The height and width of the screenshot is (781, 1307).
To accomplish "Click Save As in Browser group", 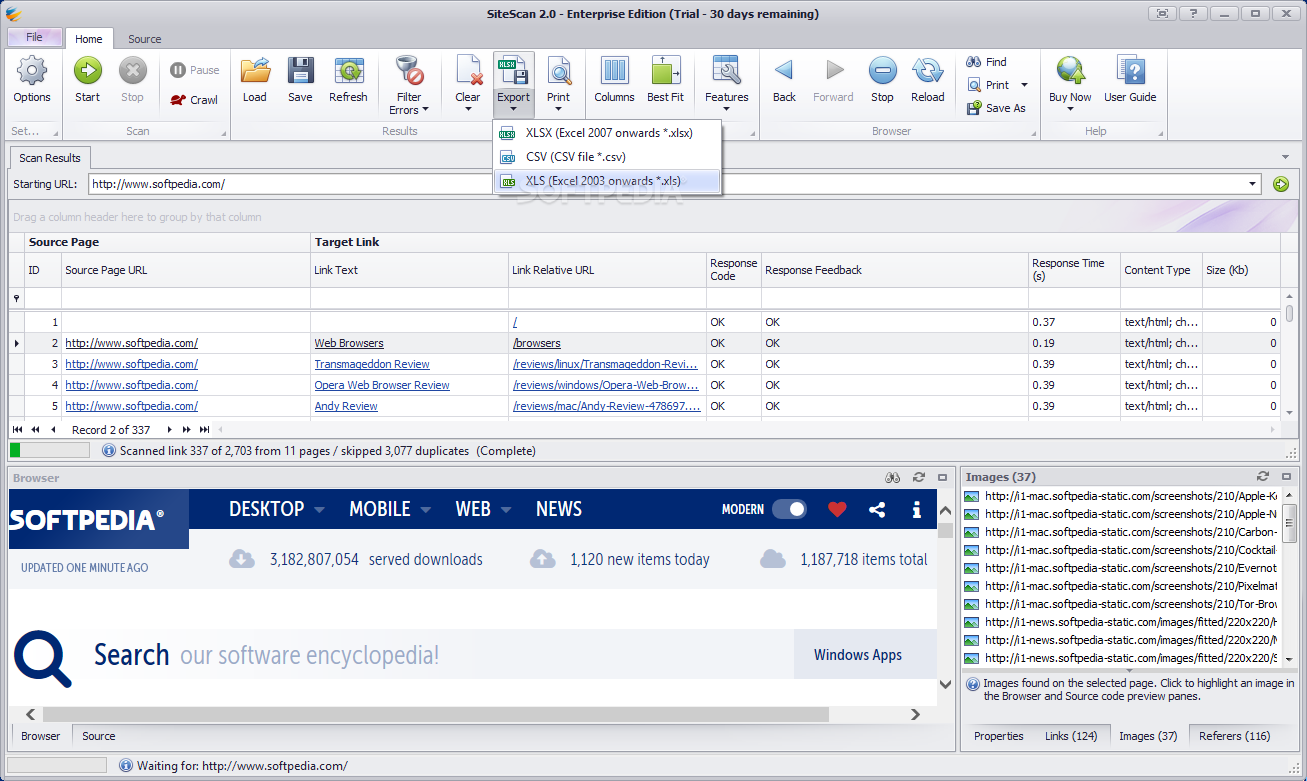I will [996, 108].
